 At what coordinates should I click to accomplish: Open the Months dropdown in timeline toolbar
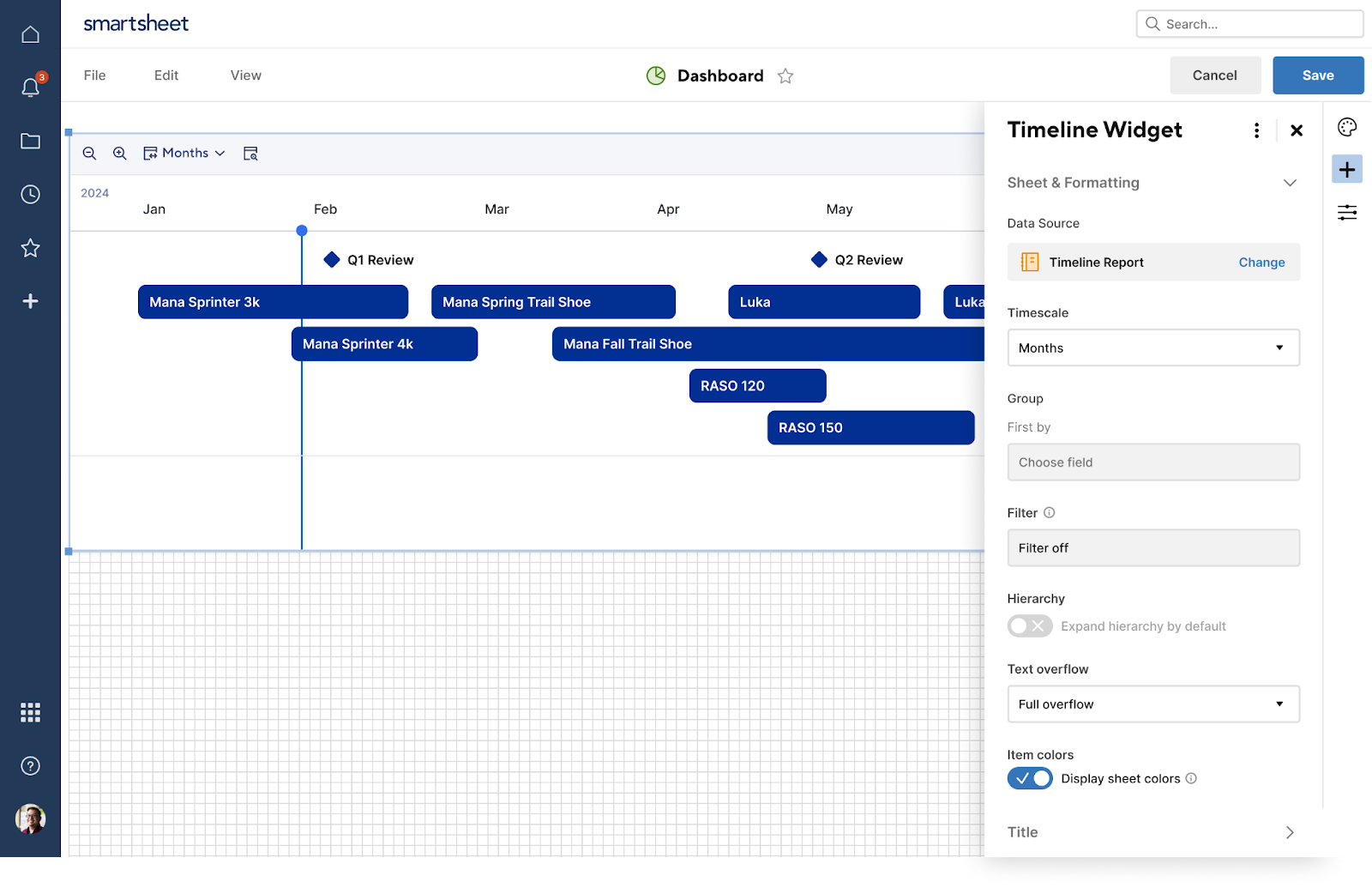coord(184,154)
